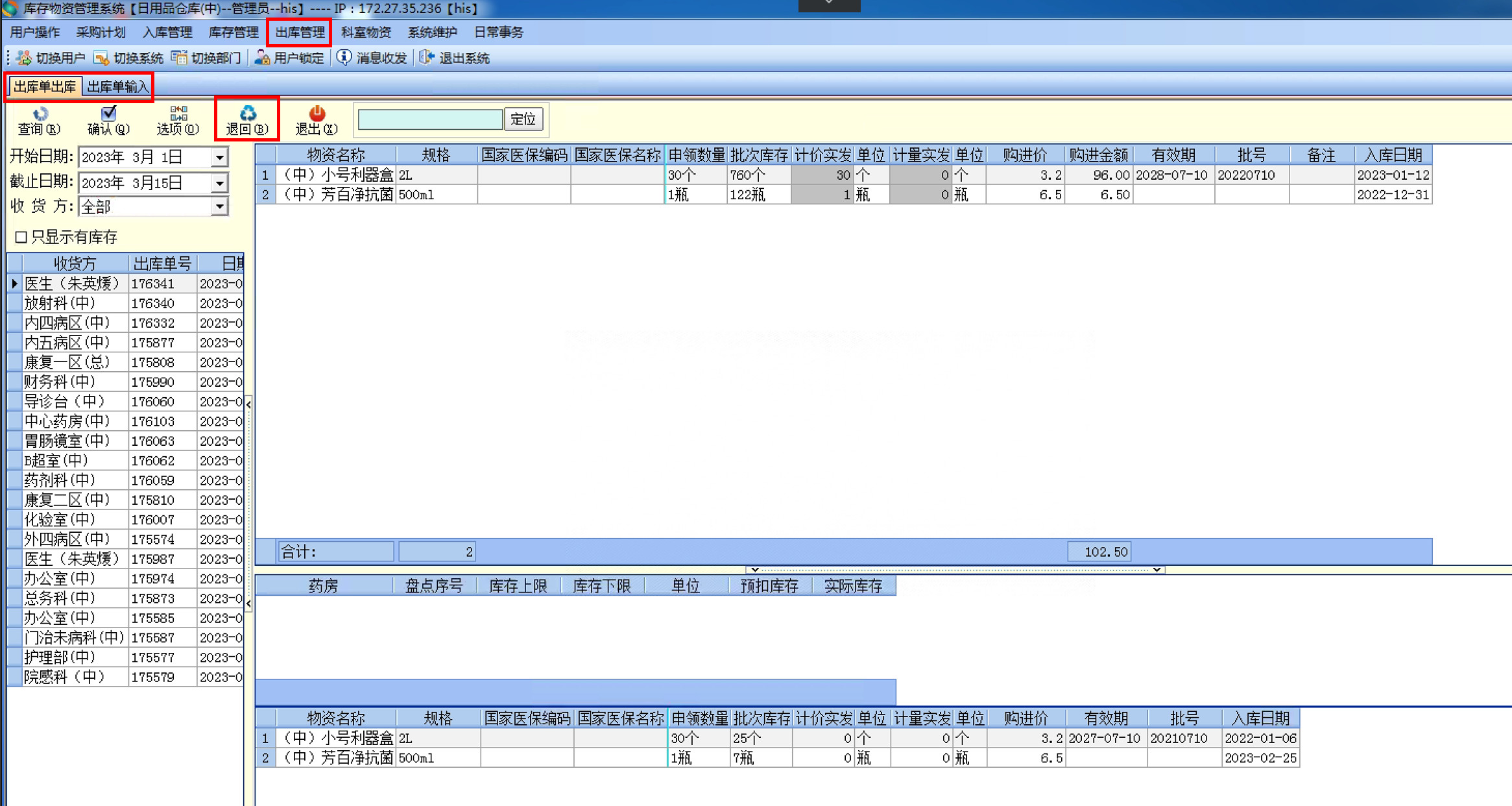The image size is (1512, 806).
Task: Click the 查询 (query) refresh icon
Action: [40, 114]
